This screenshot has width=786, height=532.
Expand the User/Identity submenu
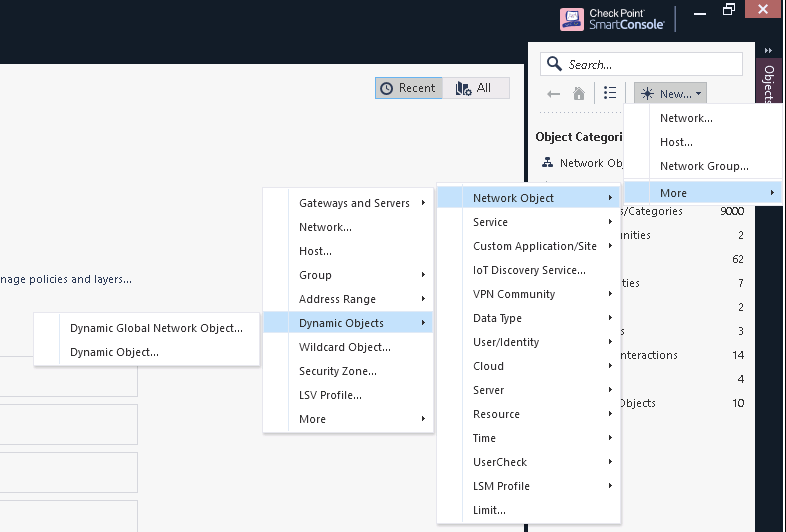click(x=529, y=342)
